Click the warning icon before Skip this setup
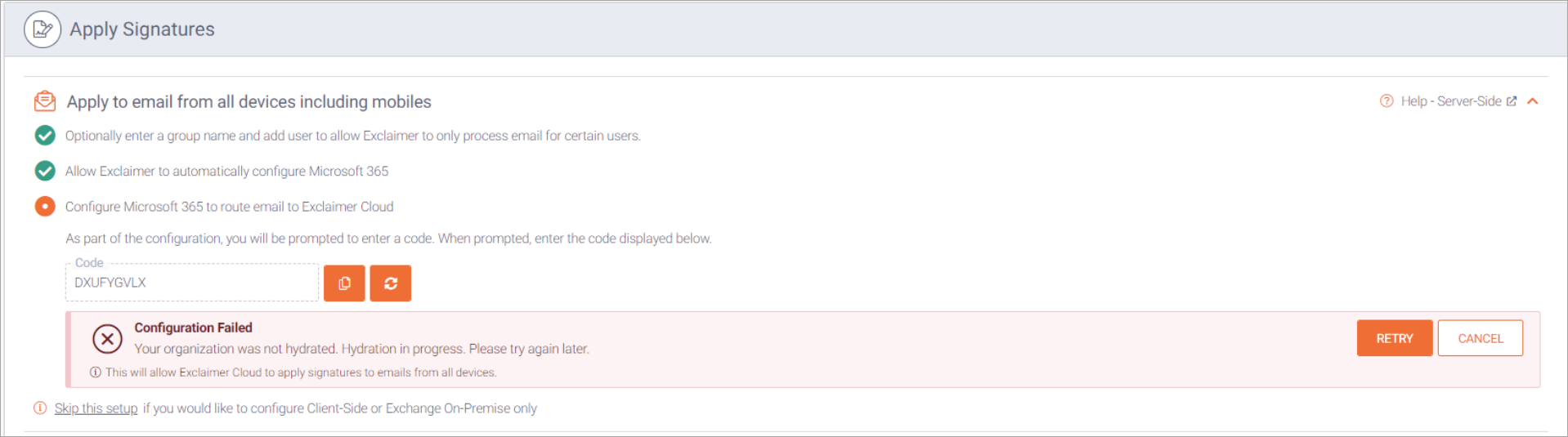The width and height of the screenshot is (1568, 437). [40, 408]
